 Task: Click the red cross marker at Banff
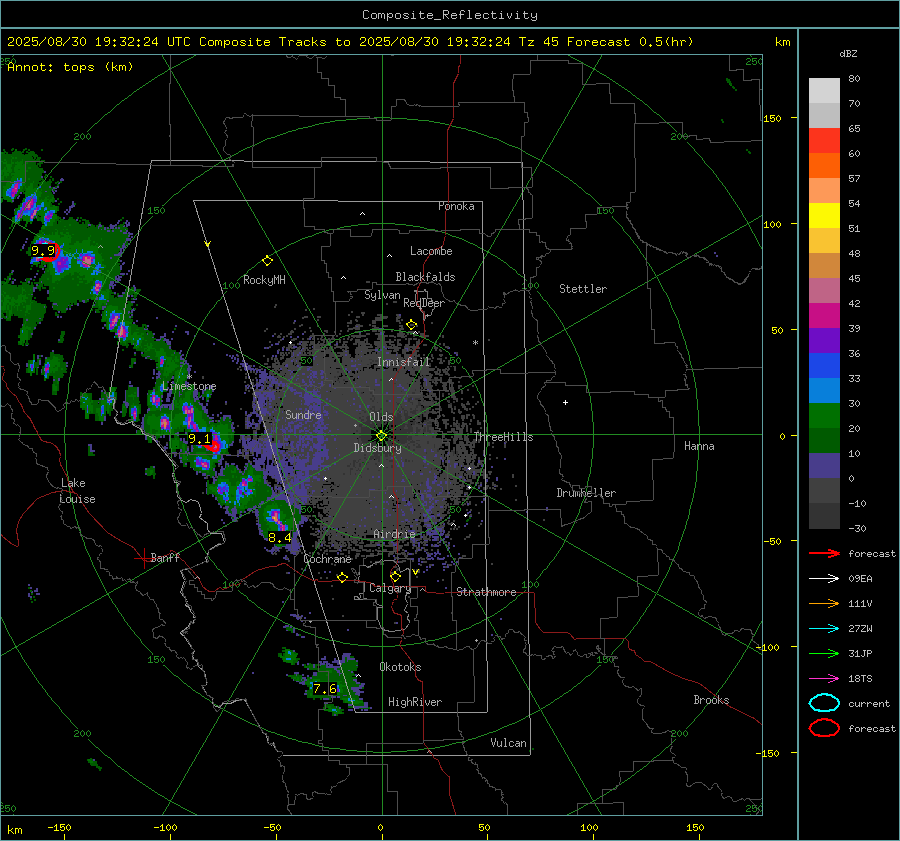[x=143, y=558]
